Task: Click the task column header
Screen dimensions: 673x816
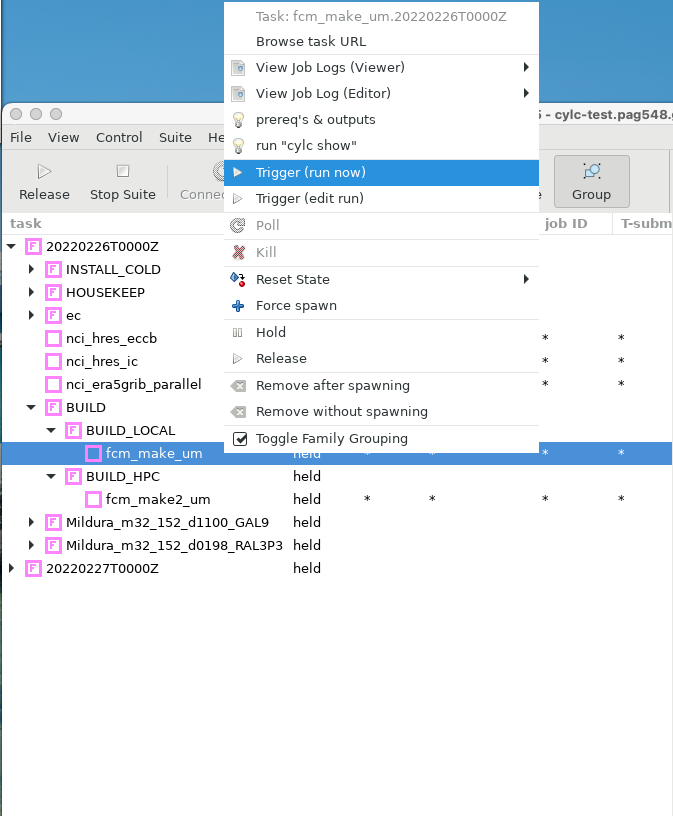Action: (26, 223)
